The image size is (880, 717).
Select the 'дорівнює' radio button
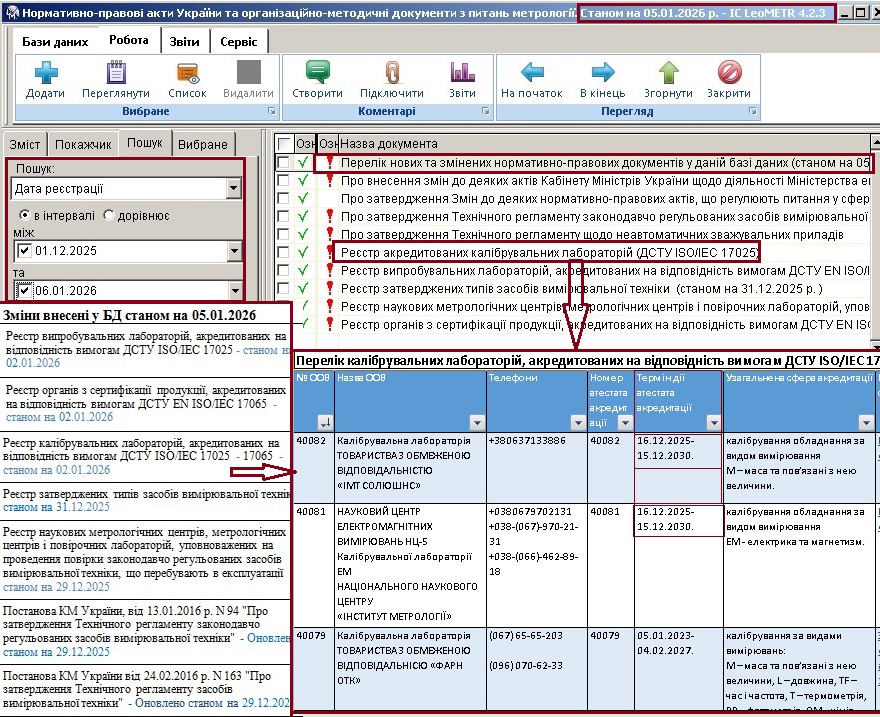[108, 216]
